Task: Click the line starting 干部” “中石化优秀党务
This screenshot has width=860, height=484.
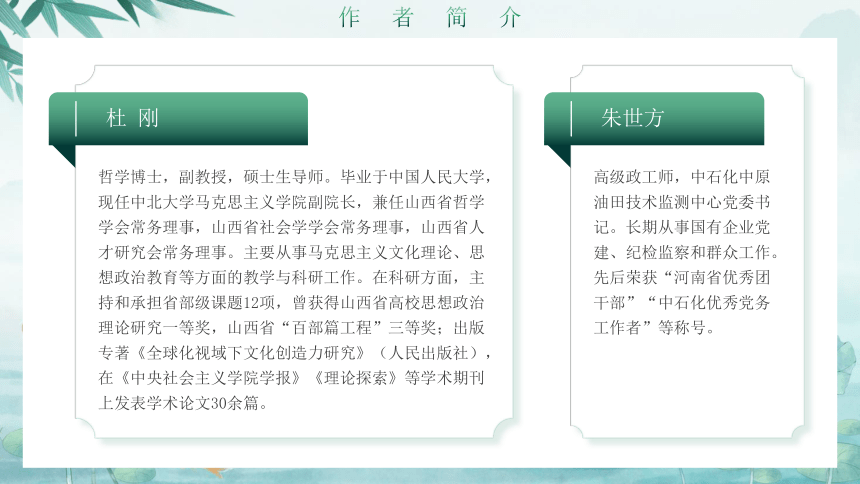Action: 682,303
